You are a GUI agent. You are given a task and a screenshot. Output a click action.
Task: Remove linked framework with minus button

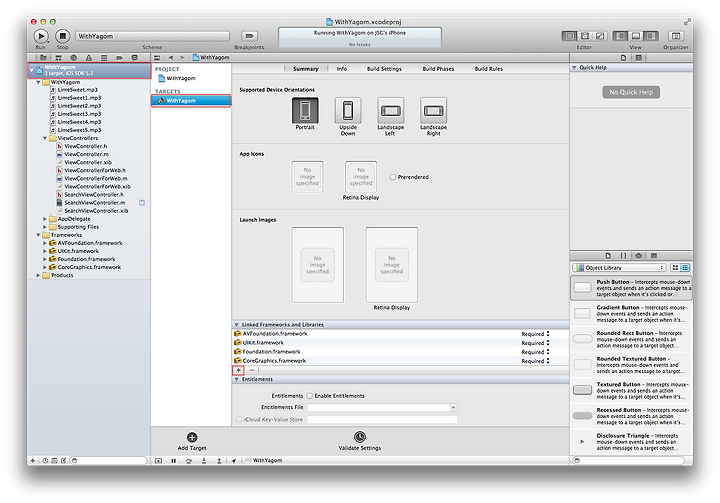[x=252, y=370]
